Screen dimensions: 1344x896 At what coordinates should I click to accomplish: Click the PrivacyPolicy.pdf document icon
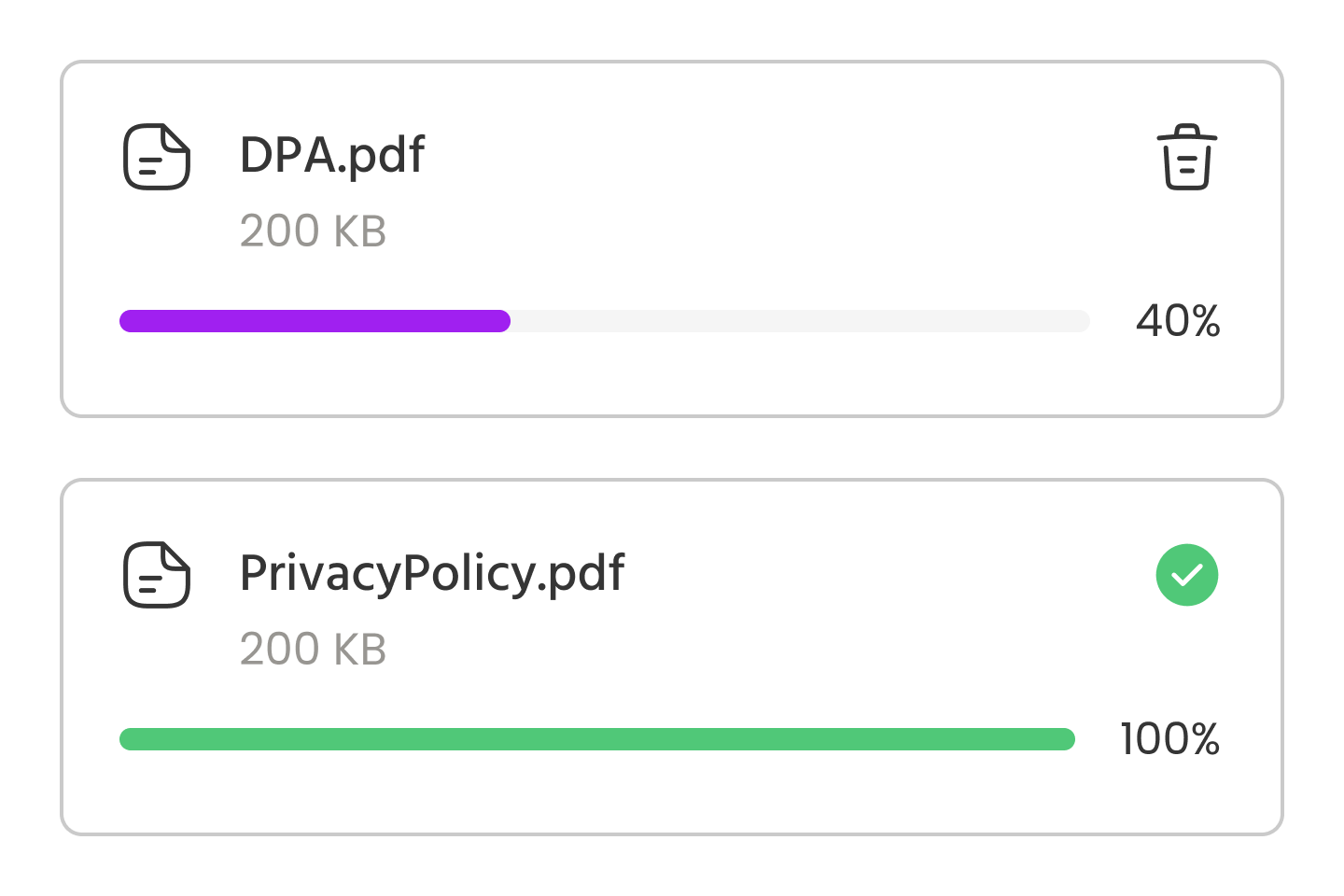[x=157, y=576]
